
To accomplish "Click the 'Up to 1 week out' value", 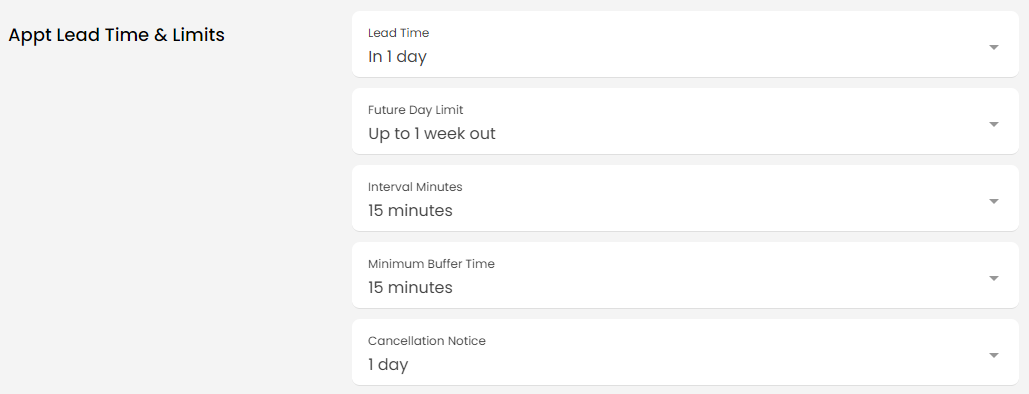I will point(432,134).
